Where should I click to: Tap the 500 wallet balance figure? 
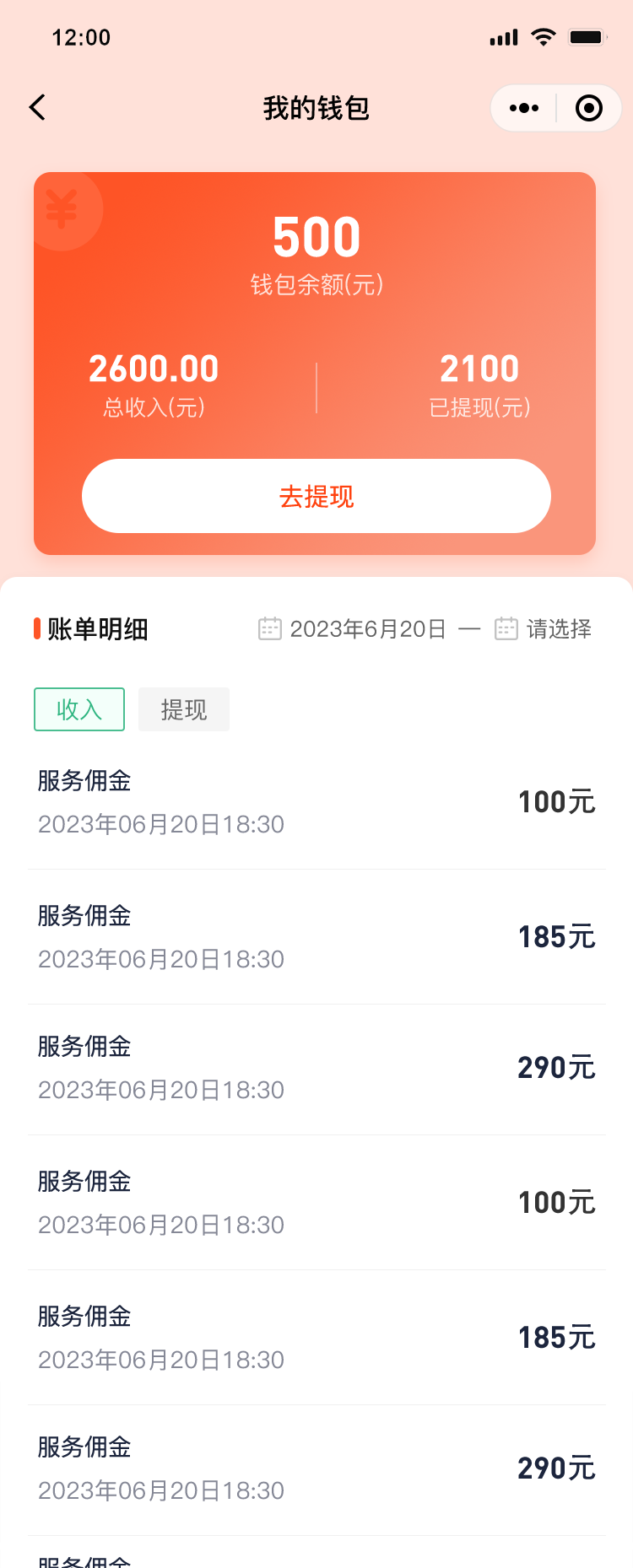pyautogui.click(x=316, y=237)
